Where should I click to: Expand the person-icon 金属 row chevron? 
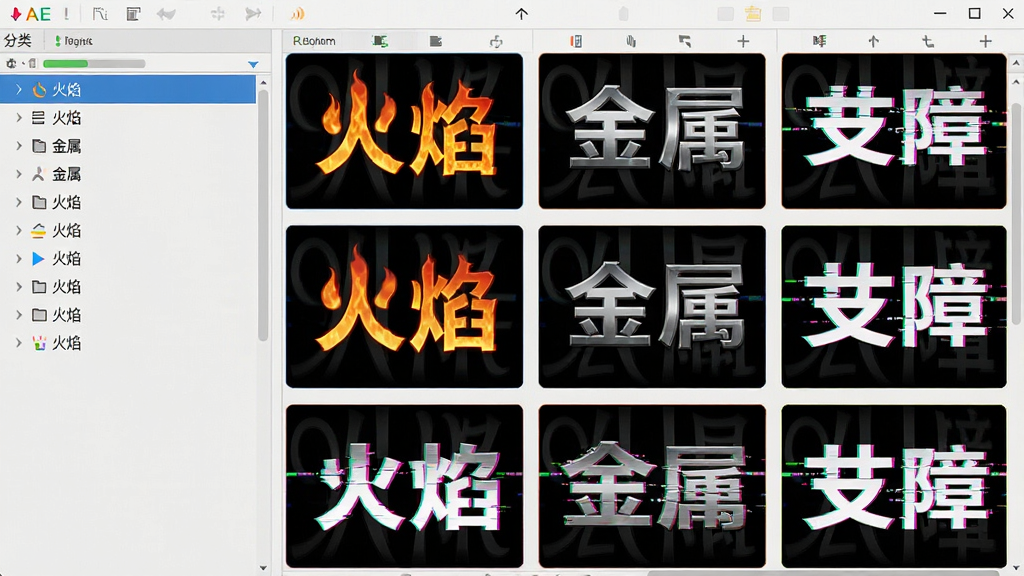tap(19, 174)
